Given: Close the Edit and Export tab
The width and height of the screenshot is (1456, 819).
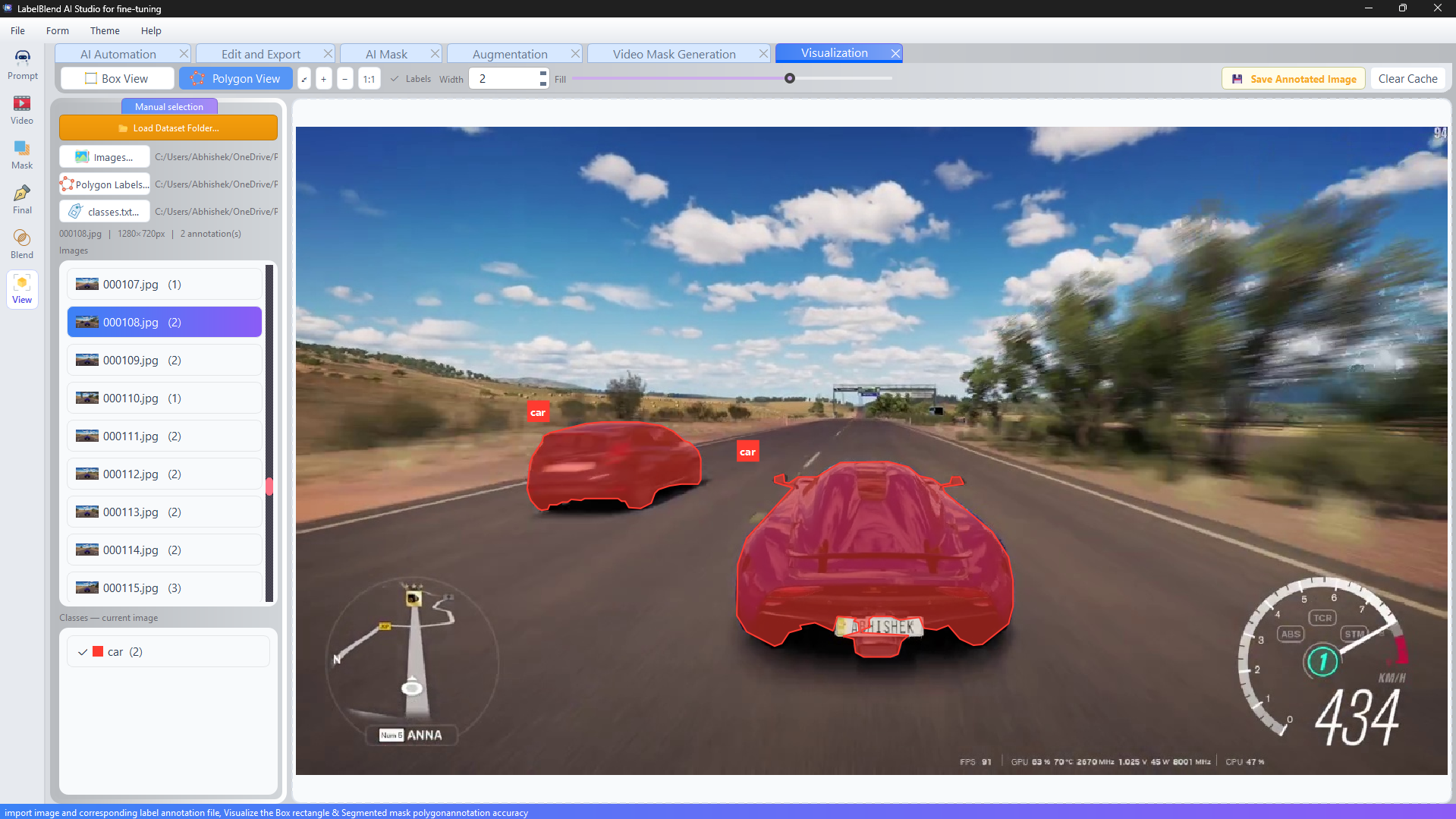Looking at the screenshot, I should (328, 54).
